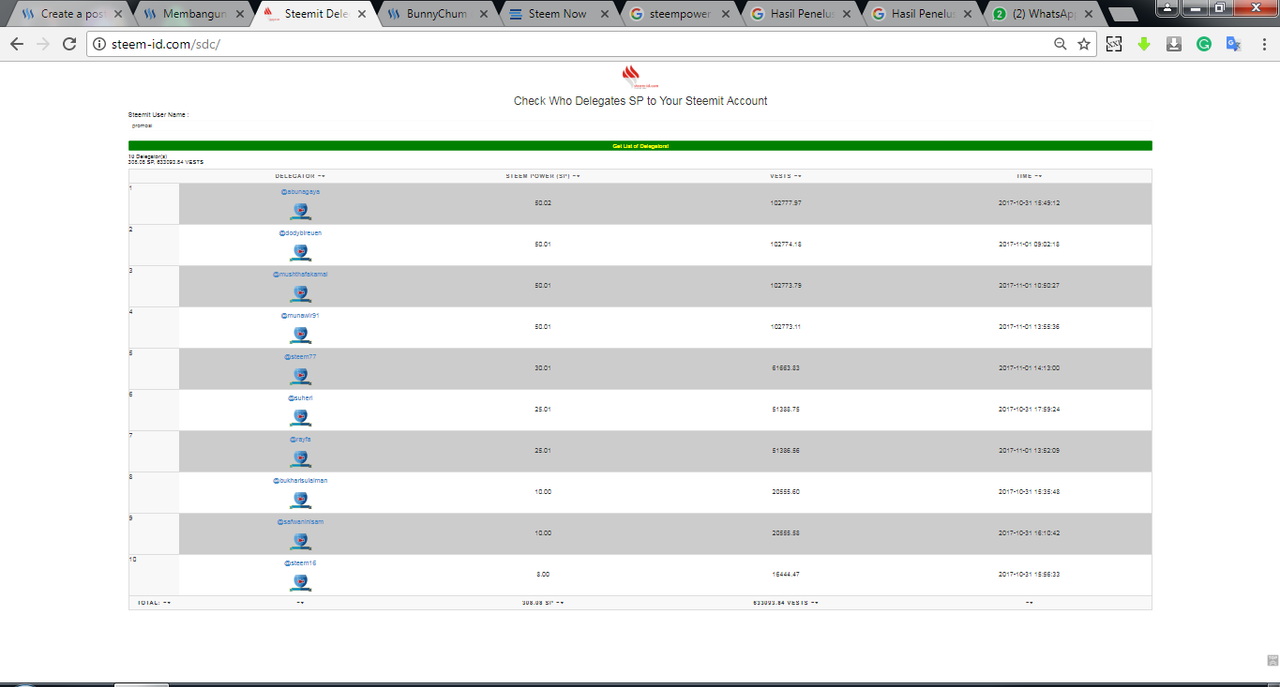Viewport: 1280px width, 687px height.
Task: Click the 8.00 SP value for @steem16
Action: point(543,574)
